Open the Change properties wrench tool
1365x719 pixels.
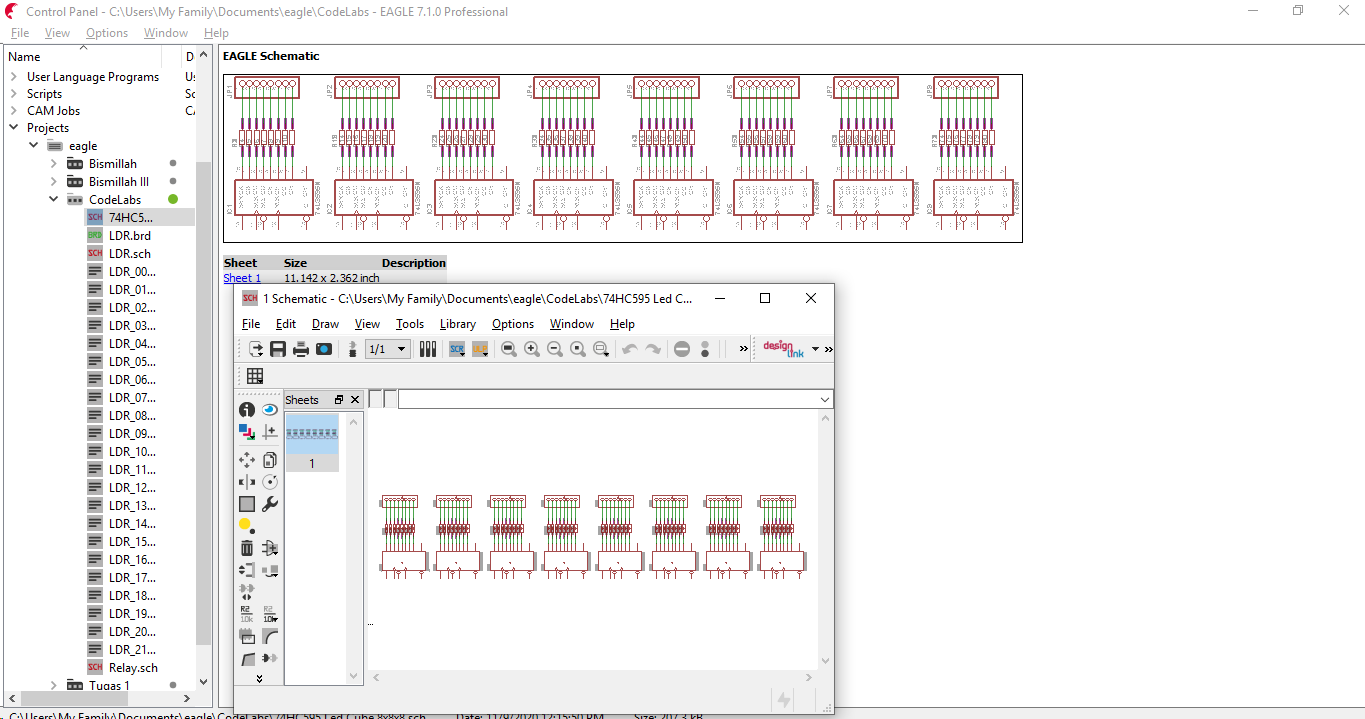point(270,503)
